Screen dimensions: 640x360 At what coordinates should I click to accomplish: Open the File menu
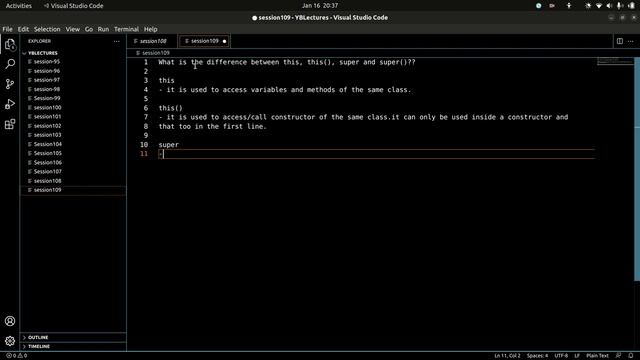coord(7,29)
